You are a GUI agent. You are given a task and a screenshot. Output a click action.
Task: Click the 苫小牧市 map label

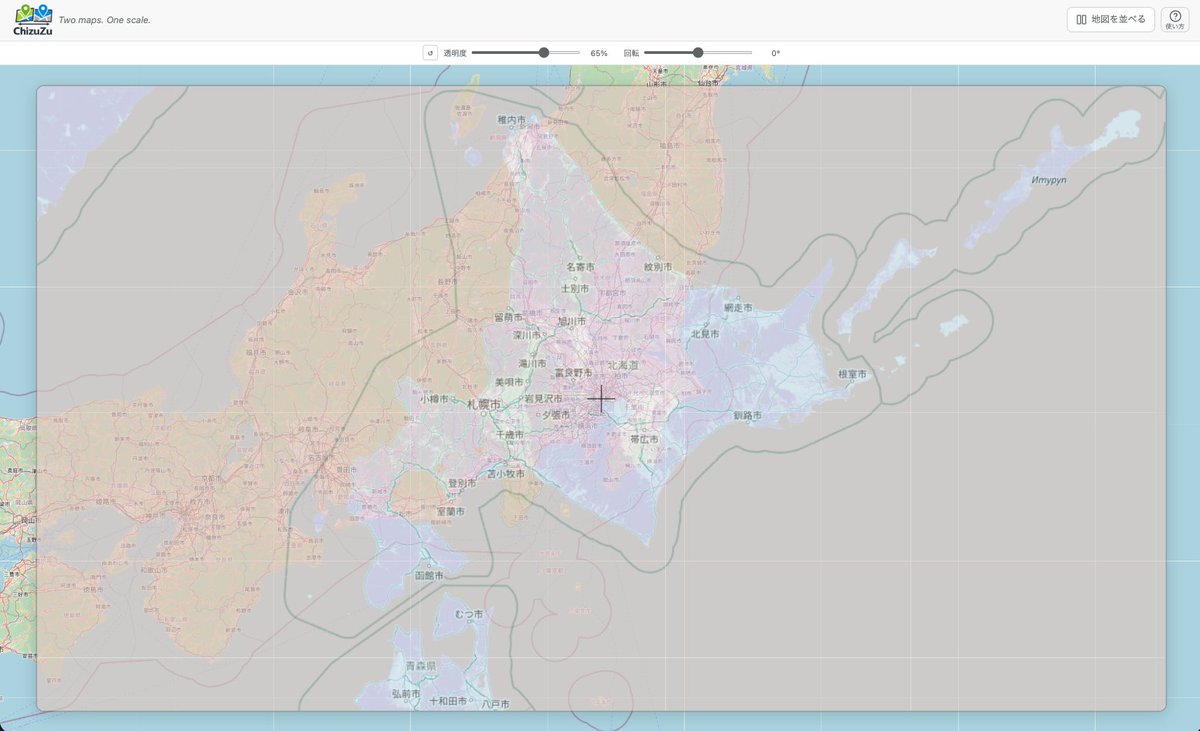[506, 474]
